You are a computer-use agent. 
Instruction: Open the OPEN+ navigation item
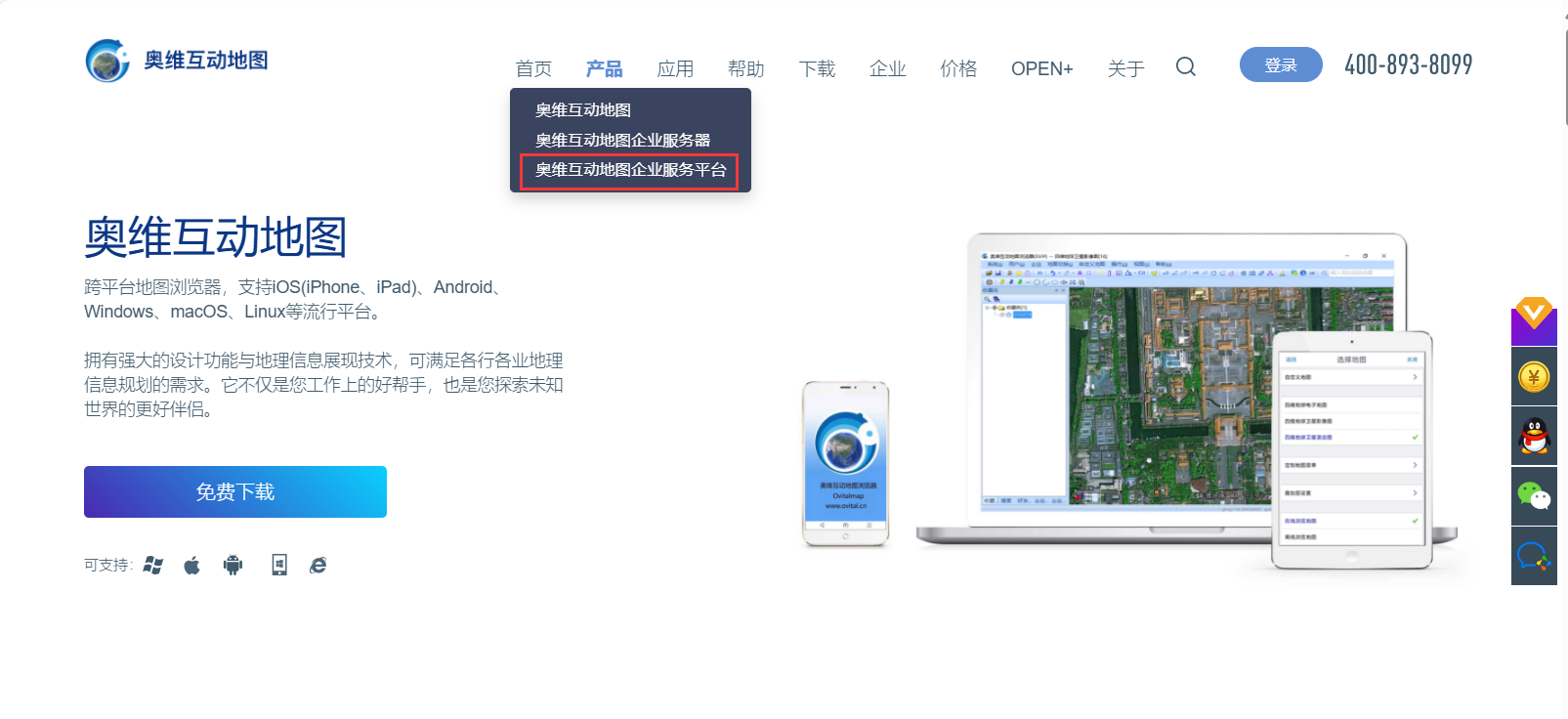[x=1041, y=68]
